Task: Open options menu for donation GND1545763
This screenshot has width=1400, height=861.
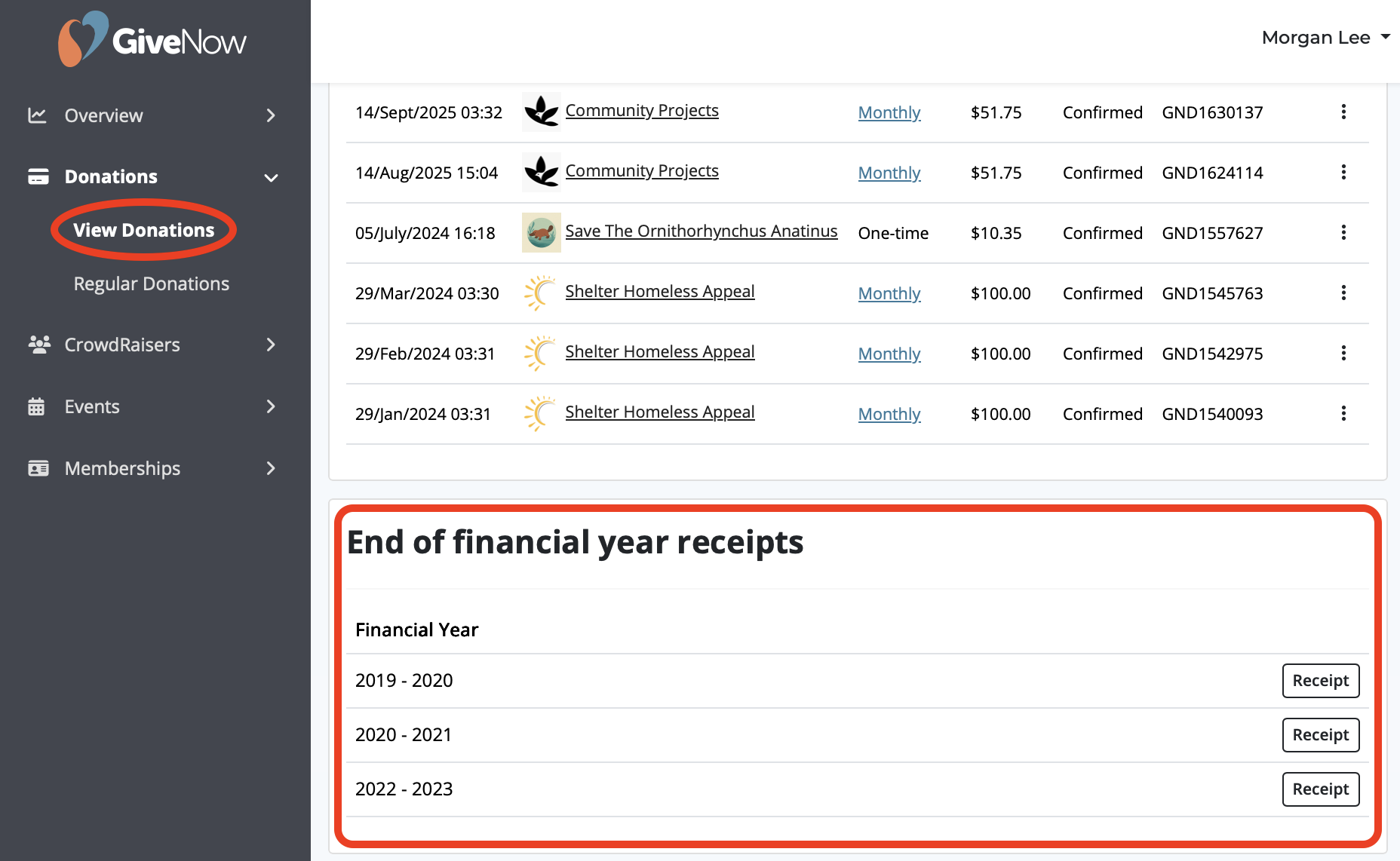Action: click(1343, 293)
